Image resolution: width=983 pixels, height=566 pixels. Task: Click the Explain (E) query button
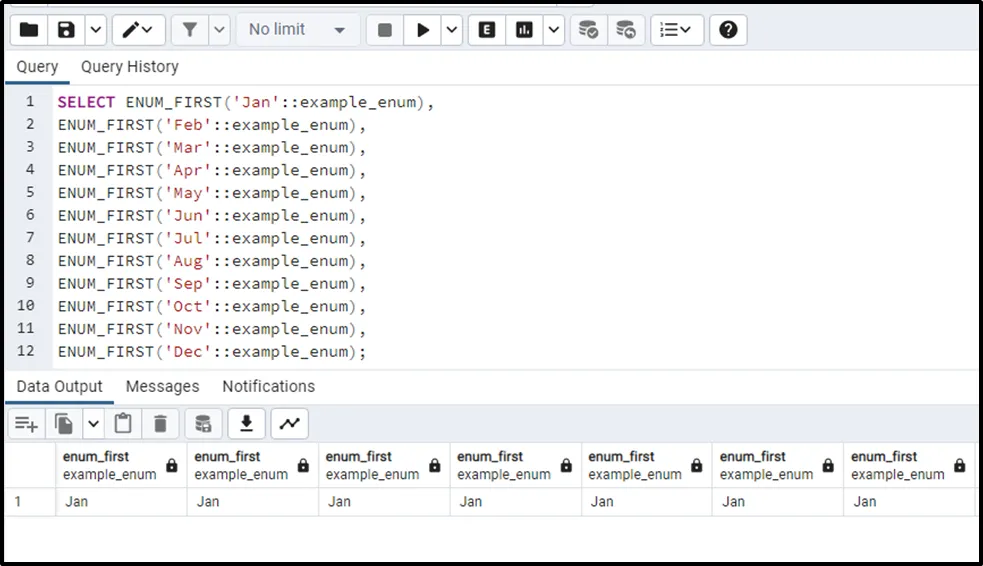487,30
